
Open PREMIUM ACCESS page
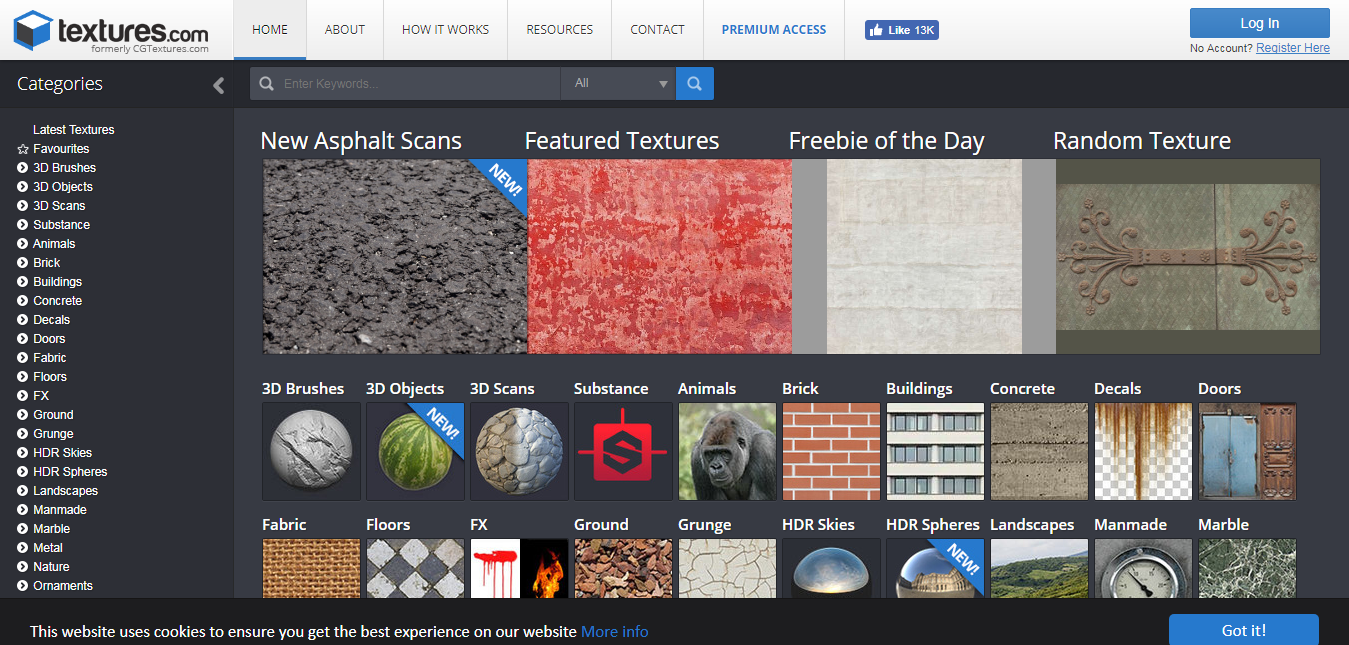[x=774, y=30]
